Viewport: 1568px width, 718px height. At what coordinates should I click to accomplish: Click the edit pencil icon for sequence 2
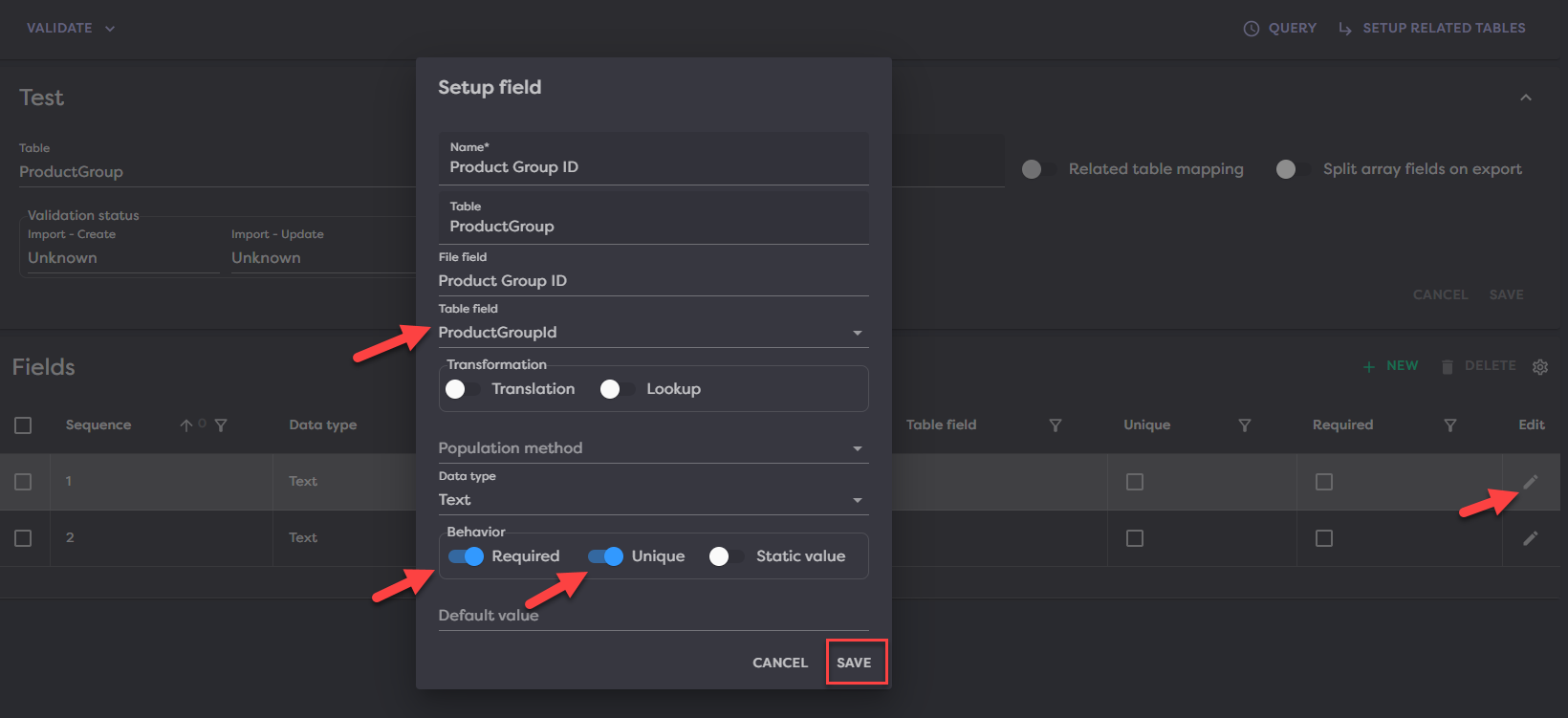tap(1531, 538)
